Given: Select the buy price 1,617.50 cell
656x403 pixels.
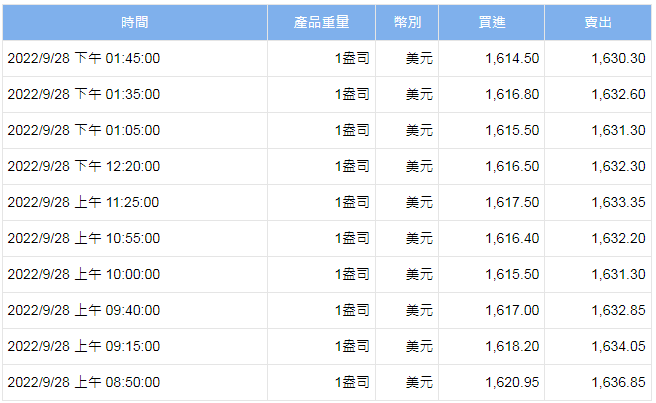Looking at the screenshot, I should point(512,202).
